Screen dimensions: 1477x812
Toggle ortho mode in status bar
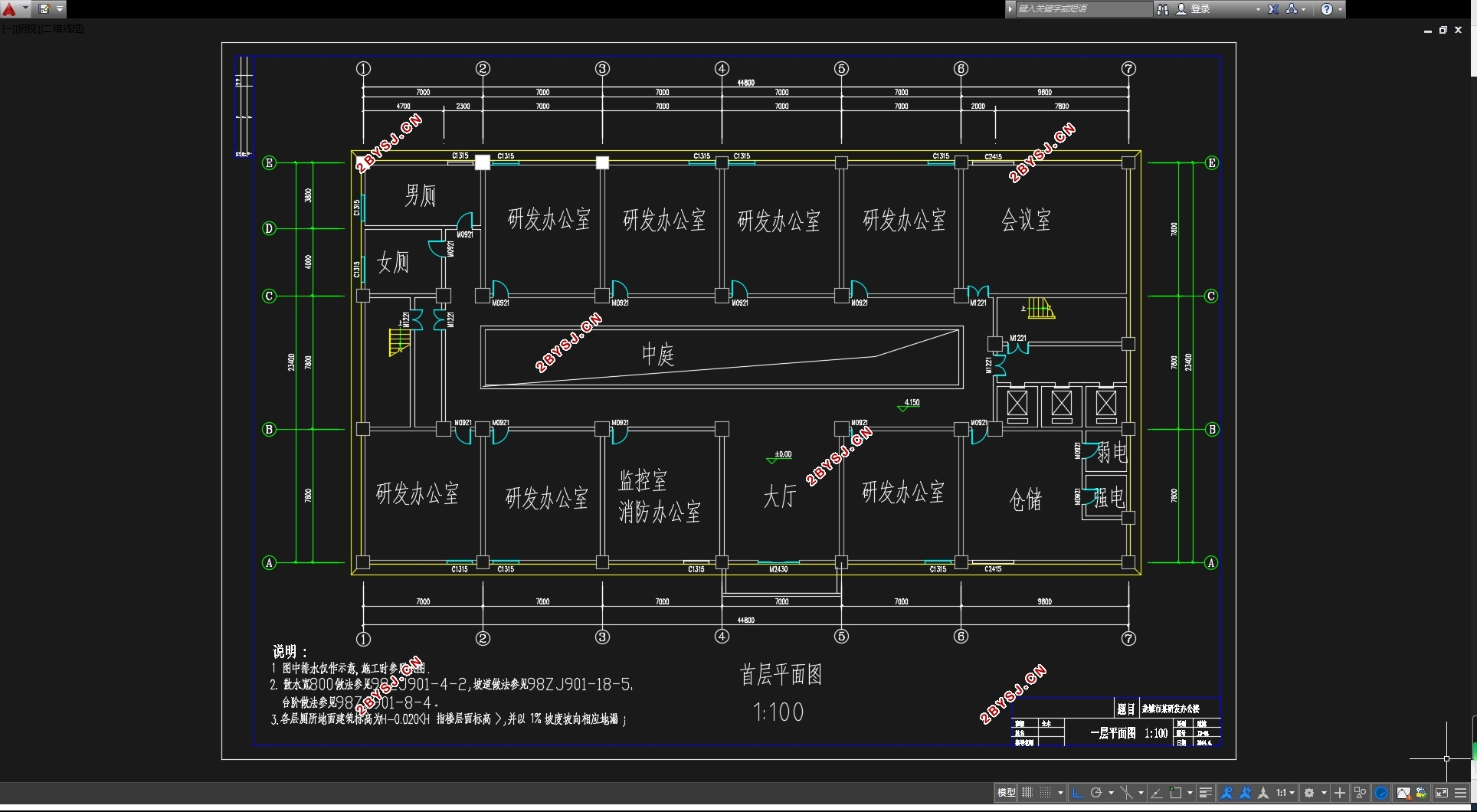[1078, 793]
